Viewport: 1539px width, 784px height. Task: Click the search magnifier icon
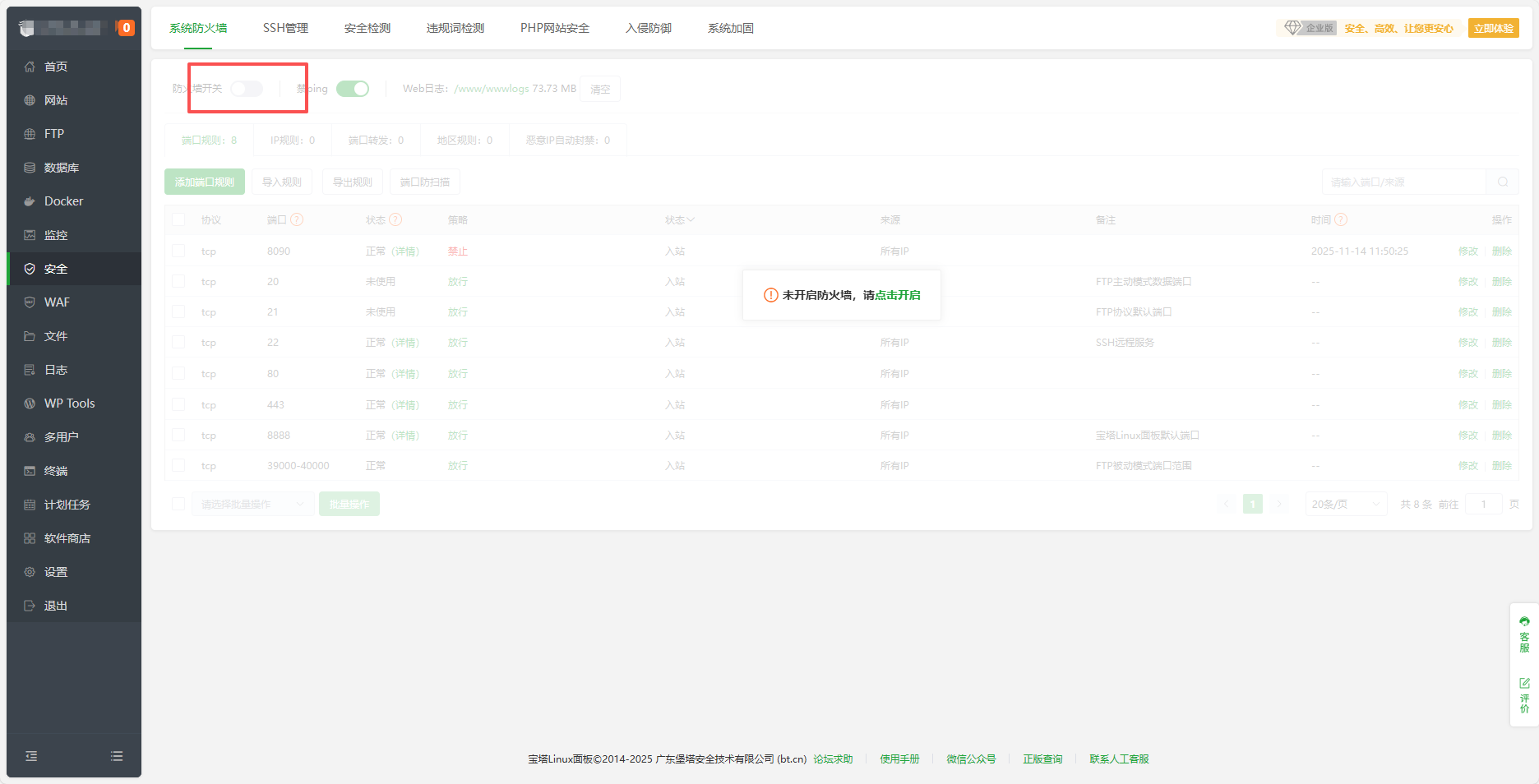(x=1502, y=182)
